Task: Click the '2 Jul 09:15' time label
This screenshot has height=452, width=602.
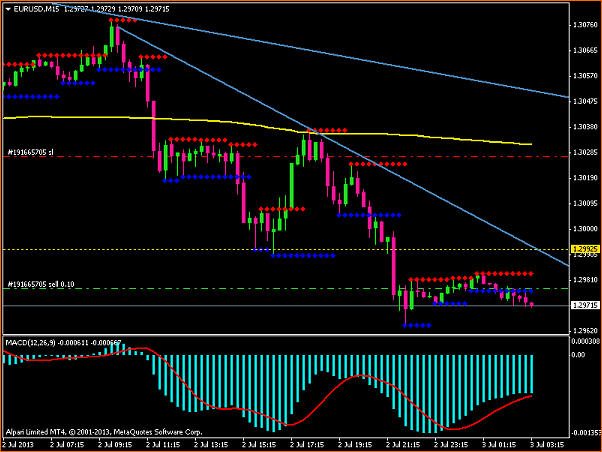Action: 115,445
